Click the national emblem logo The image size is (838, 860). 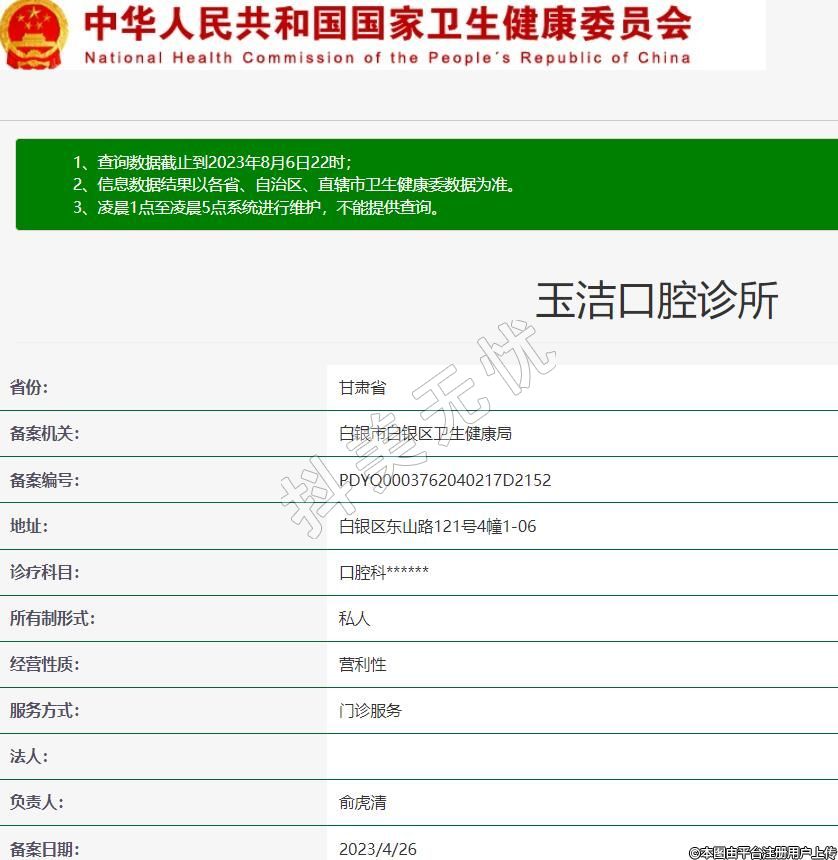[x=35, y=33]
